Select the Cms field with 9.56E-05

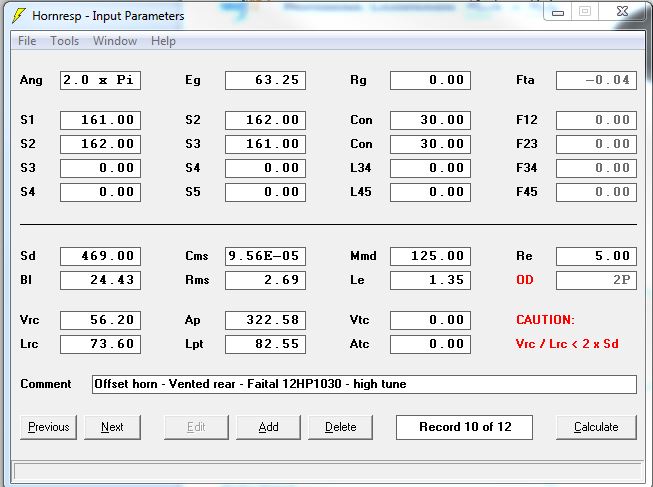(265, 256)
